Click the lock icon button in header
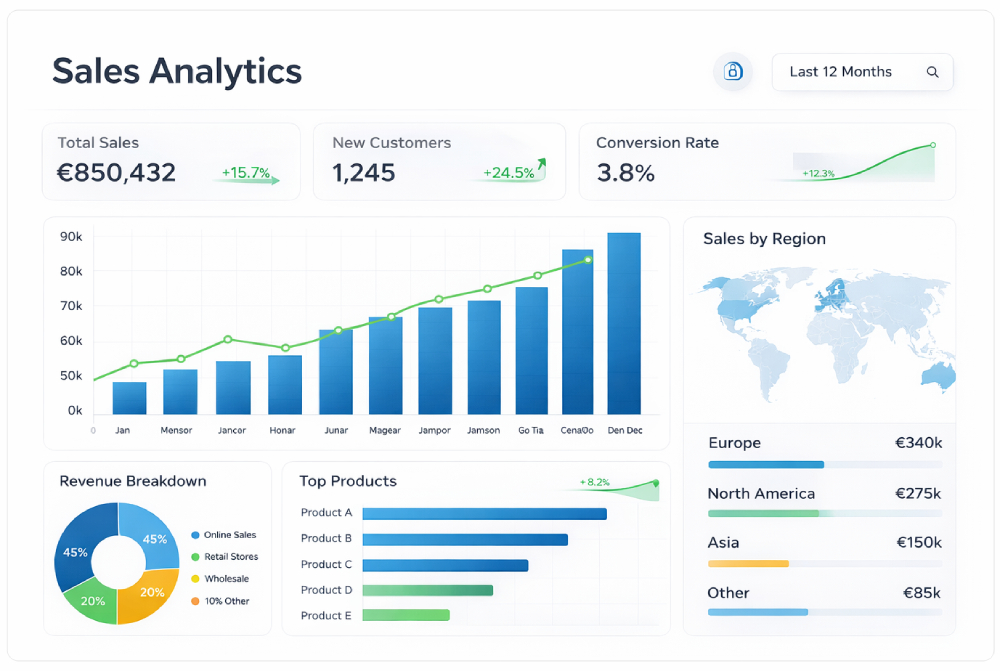Viewport: 1000px width, 671px height. (733, 71)
